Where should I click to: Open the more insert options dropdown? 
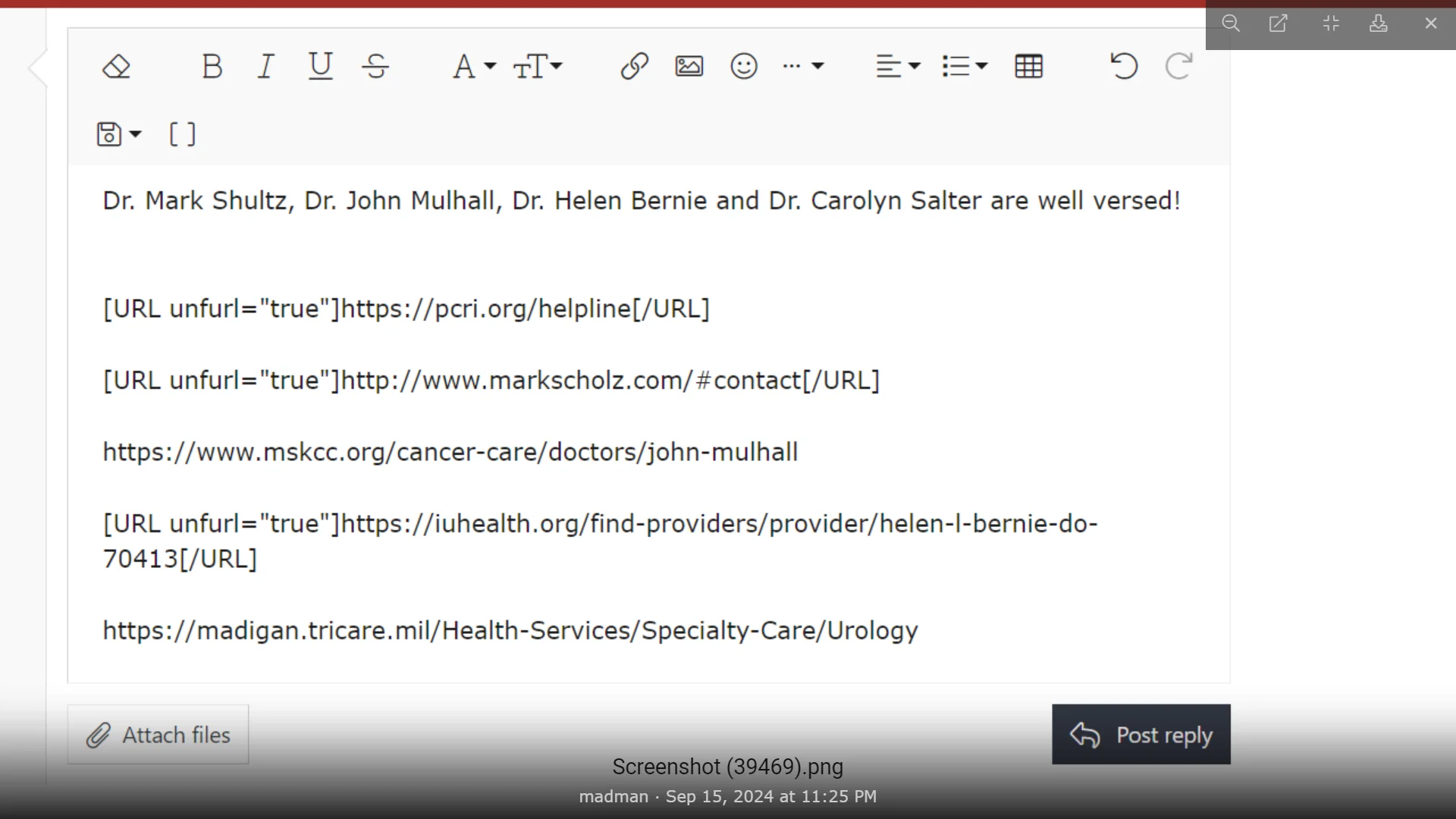point(803,67)
